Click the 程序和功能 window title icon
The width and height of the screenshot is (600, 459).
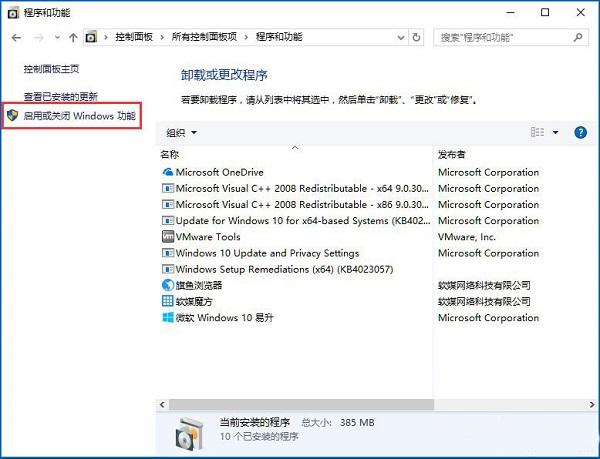click(x=13, y=13)
